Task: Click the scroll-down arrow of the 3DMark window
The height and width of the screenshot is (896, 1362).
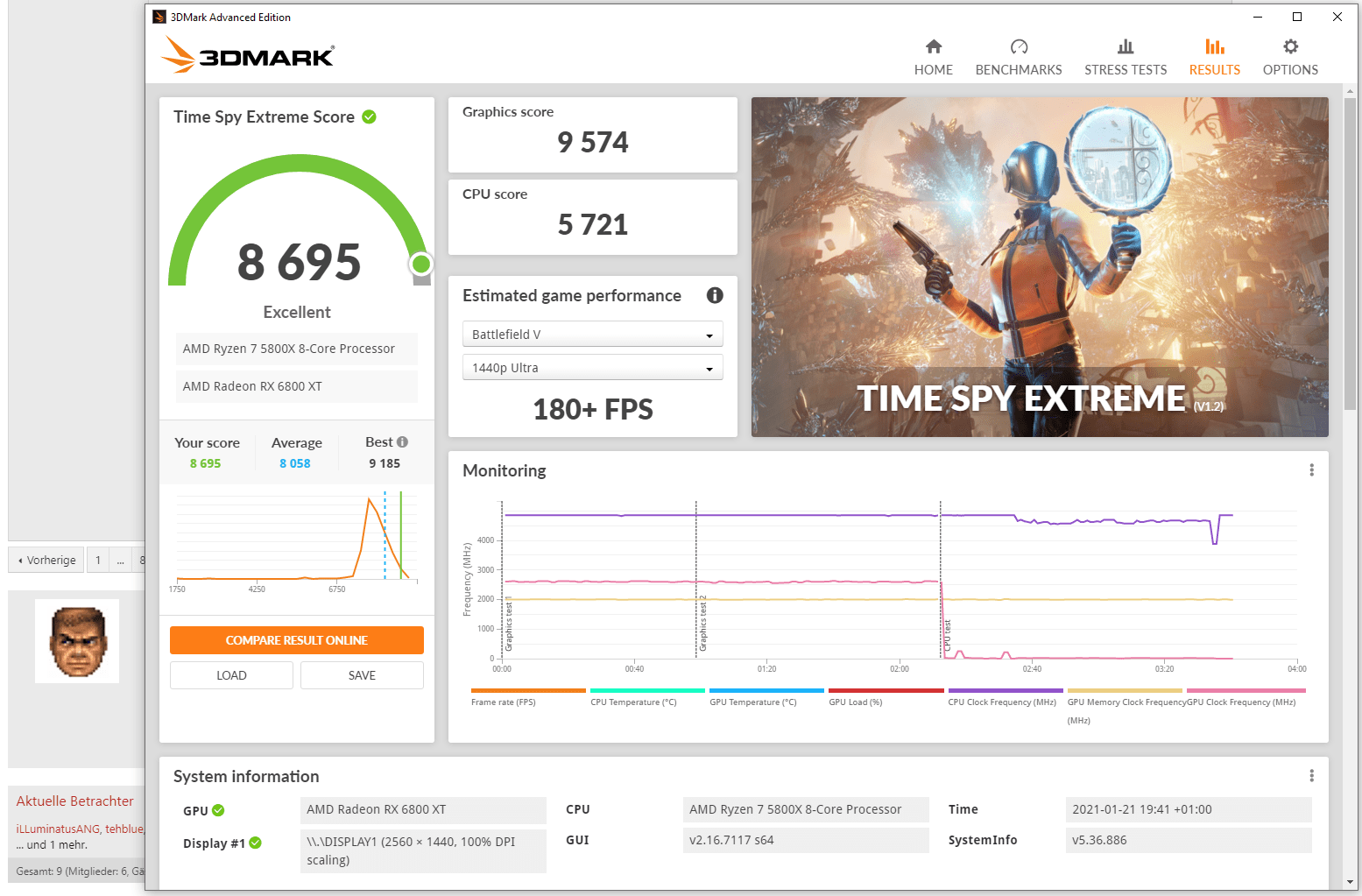Action: 1350,881
